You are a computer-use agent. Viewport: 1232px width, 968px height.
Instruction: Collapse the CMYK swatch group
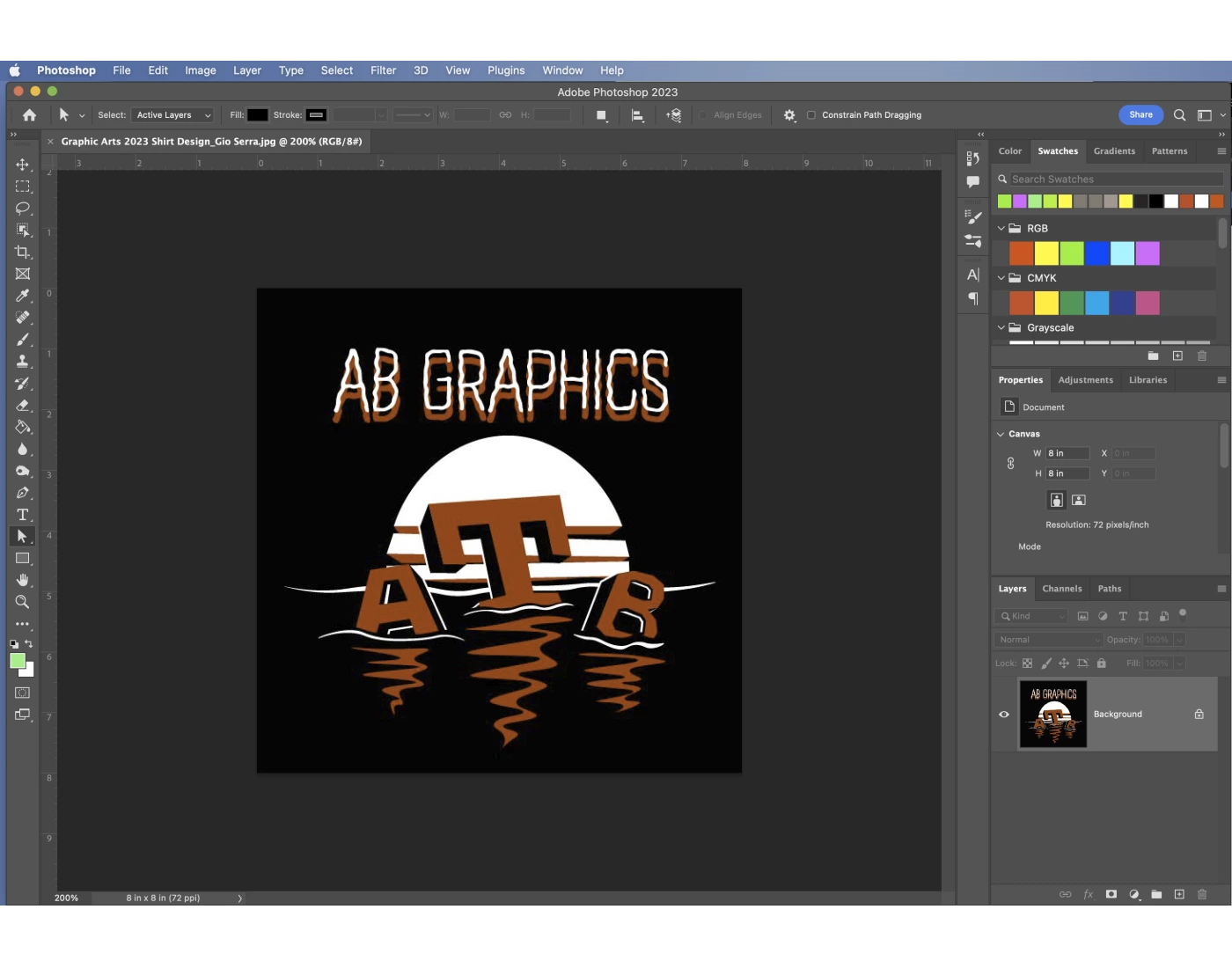(1001, 278)
